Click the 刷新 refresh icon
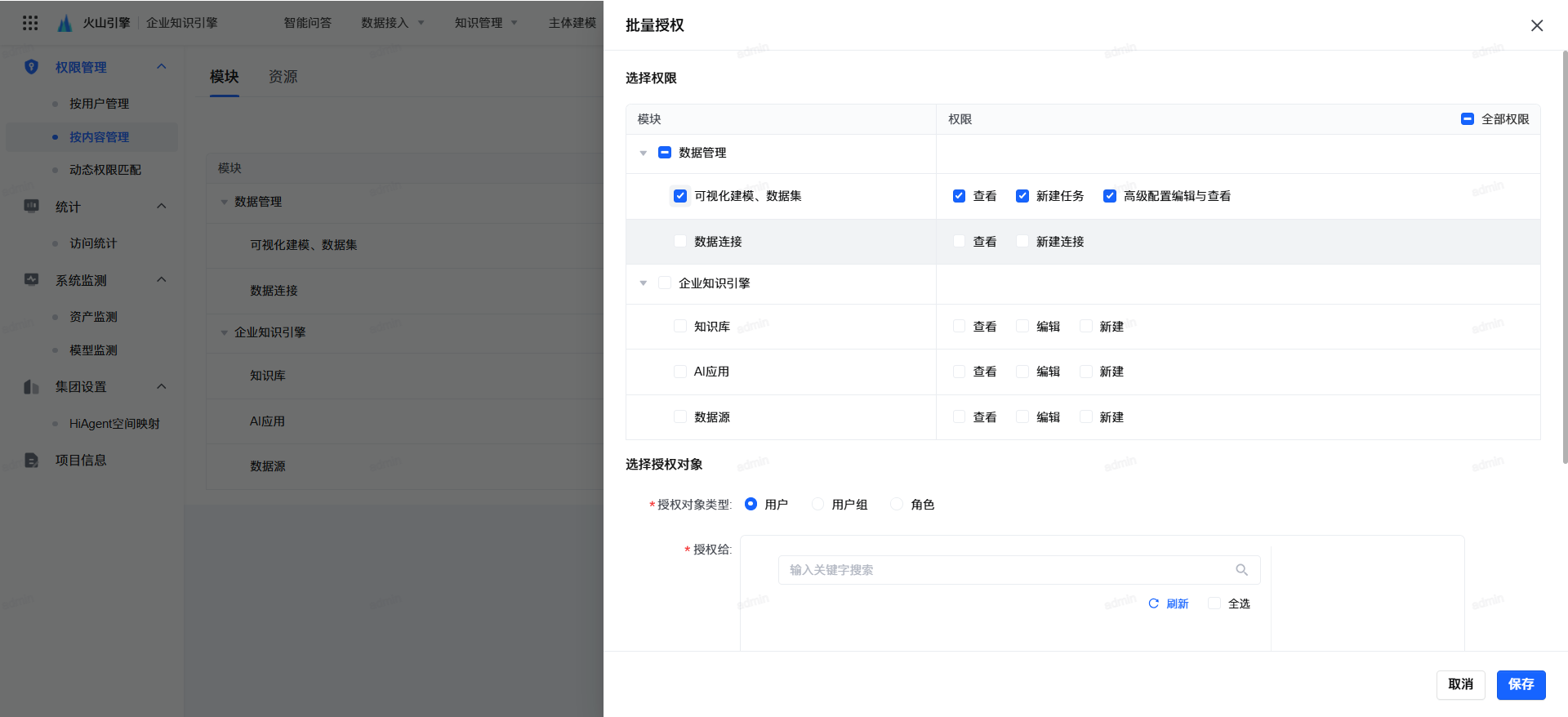The height and width of the screenshot is (717, 1568). [x=1153, y=603]
